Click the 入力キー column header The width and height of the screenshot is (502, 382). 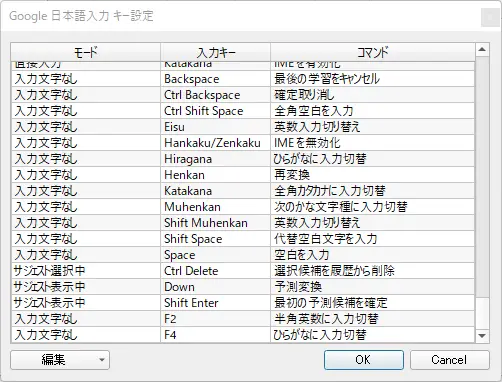pyautogui.click(x=215, y=52)
